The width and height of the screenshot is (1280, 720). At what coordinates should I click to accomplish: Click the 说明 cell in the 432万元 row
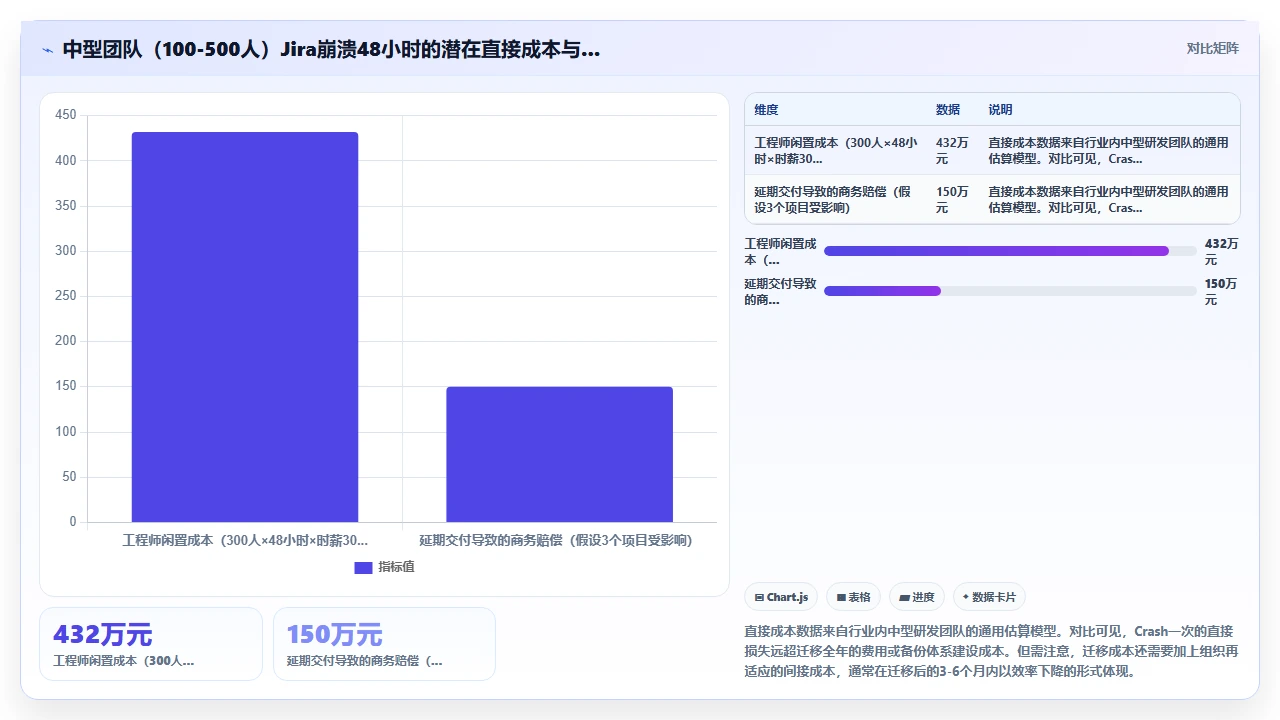(1108, 150)
